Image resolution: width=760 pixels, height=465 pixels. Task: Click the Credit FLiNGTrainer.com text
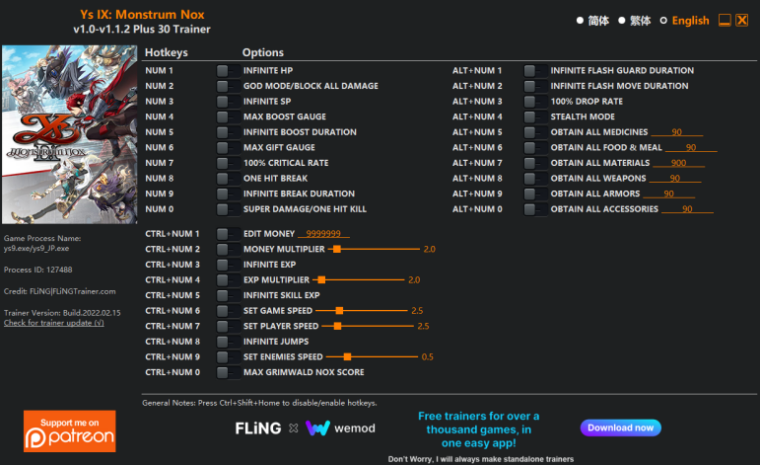pos(60,291)
